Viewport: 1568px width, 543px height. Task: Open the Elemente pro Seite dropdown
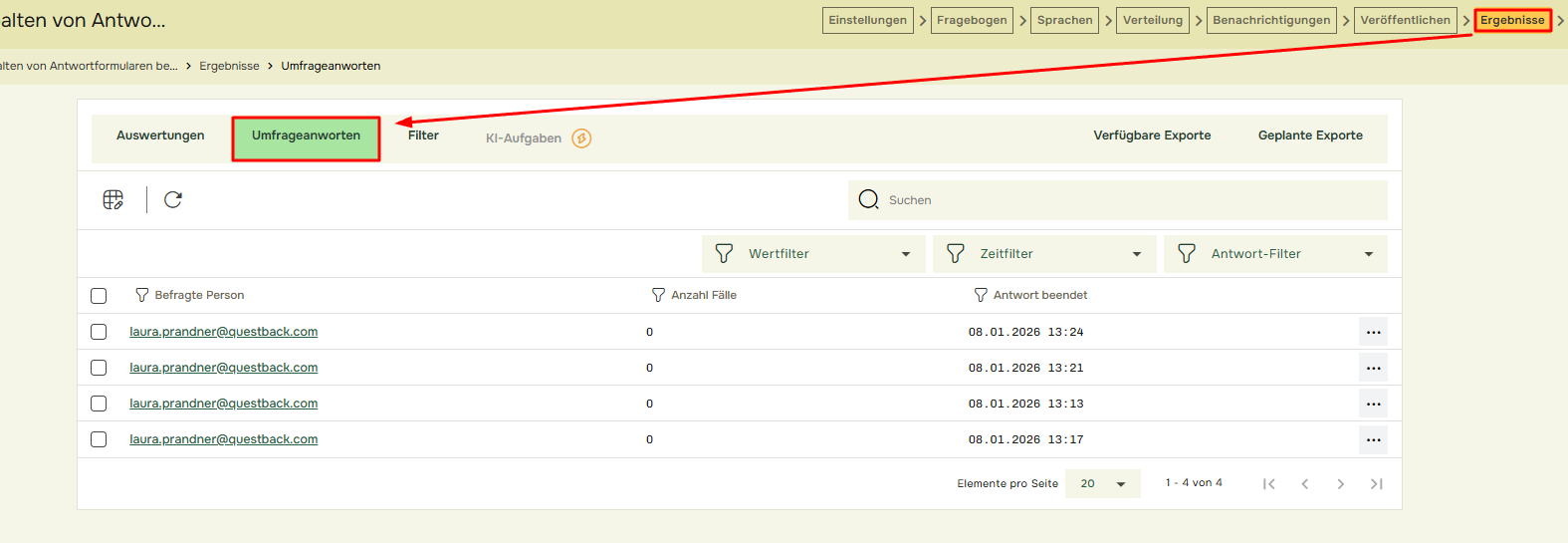tap(1102, 484)
